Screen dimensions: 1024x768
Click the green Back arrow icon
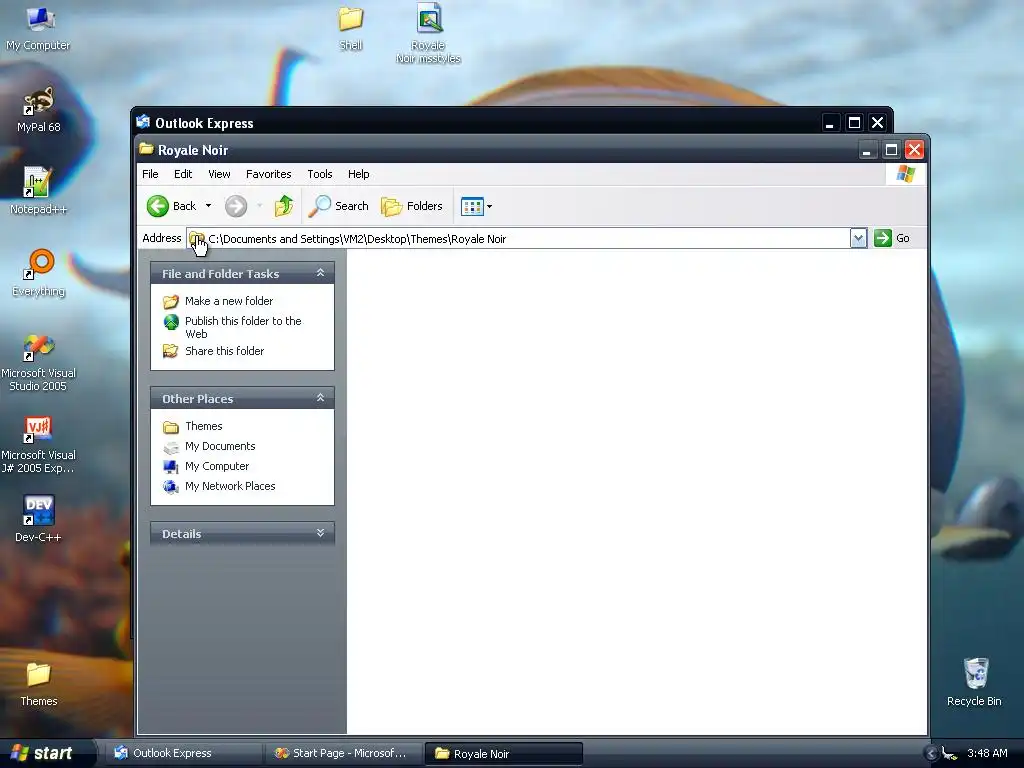157,206
